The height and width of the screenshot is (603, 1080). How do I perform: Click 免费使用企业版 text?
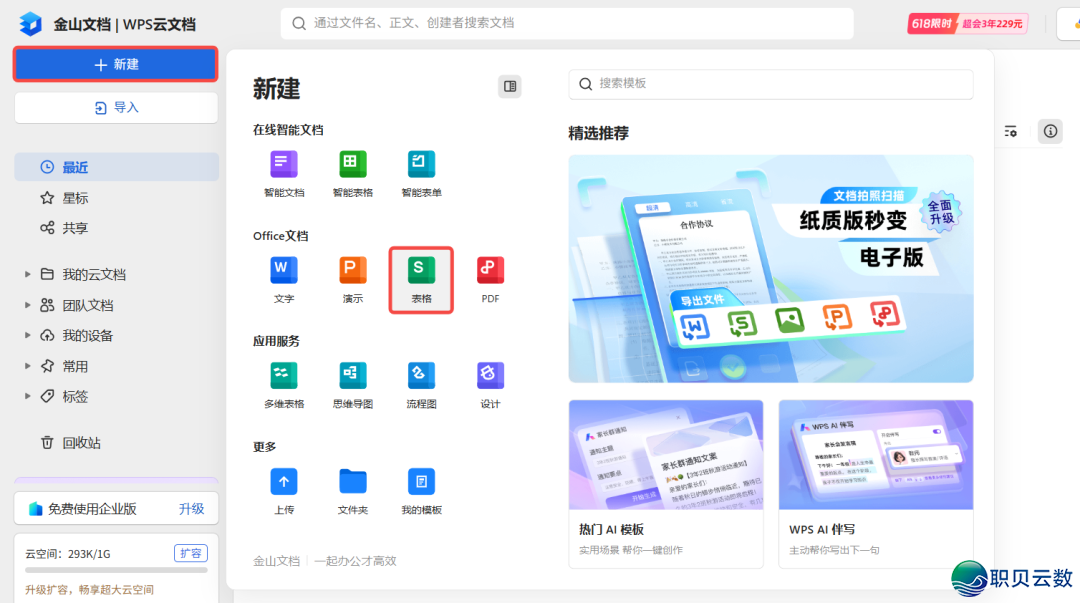tap(92, 509)
